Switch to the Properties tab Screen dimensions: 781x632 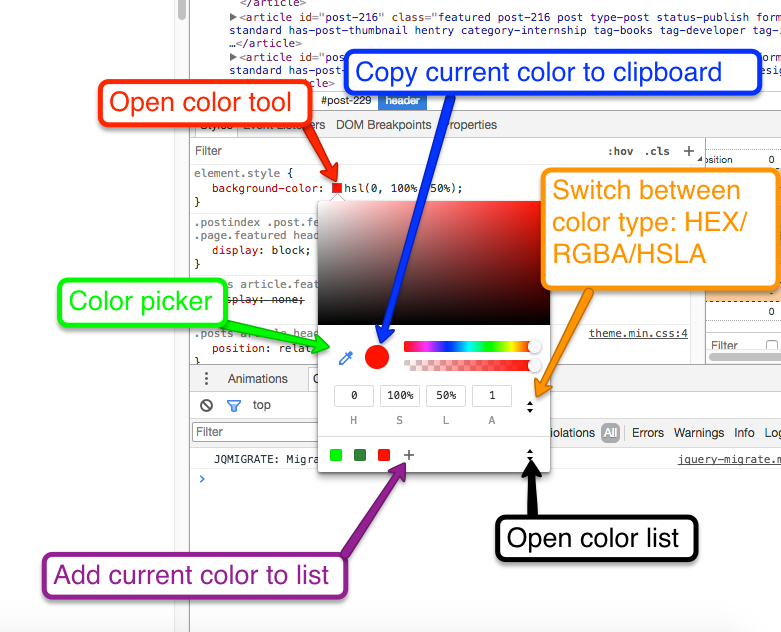tap(470, 125)
